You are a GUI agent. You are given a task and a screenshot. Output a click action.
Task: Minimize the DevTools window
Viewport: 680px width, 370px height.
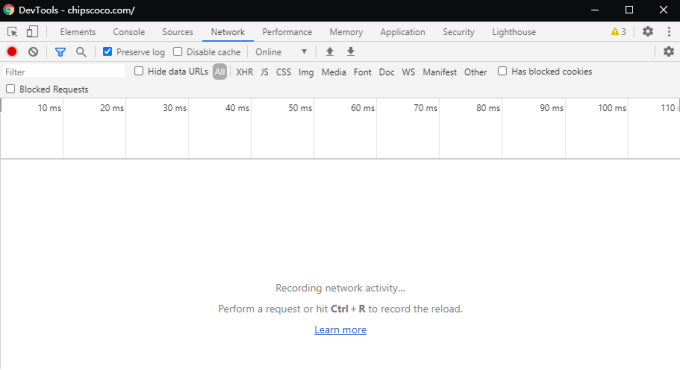coord(595,10)
